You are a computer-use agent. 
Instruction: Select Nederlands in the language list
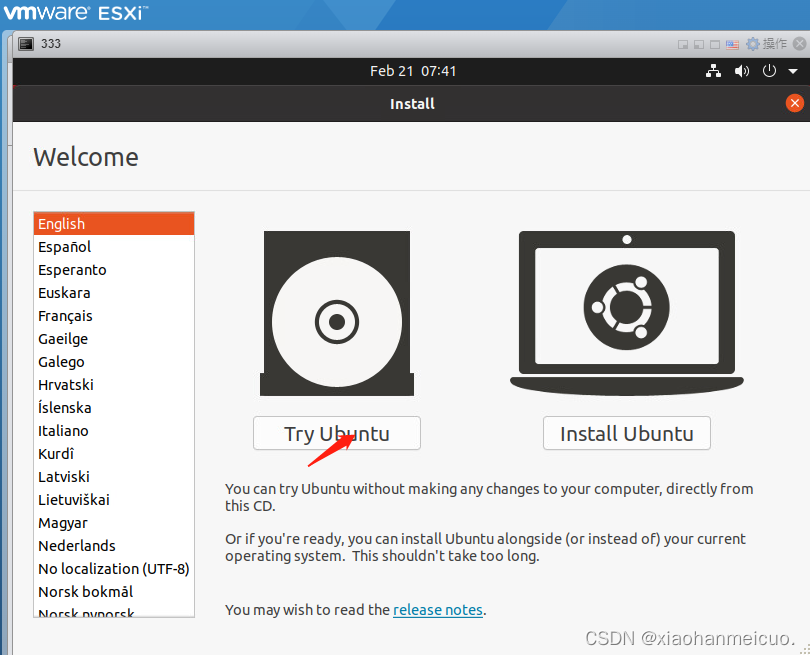click(x=114, y=545)
